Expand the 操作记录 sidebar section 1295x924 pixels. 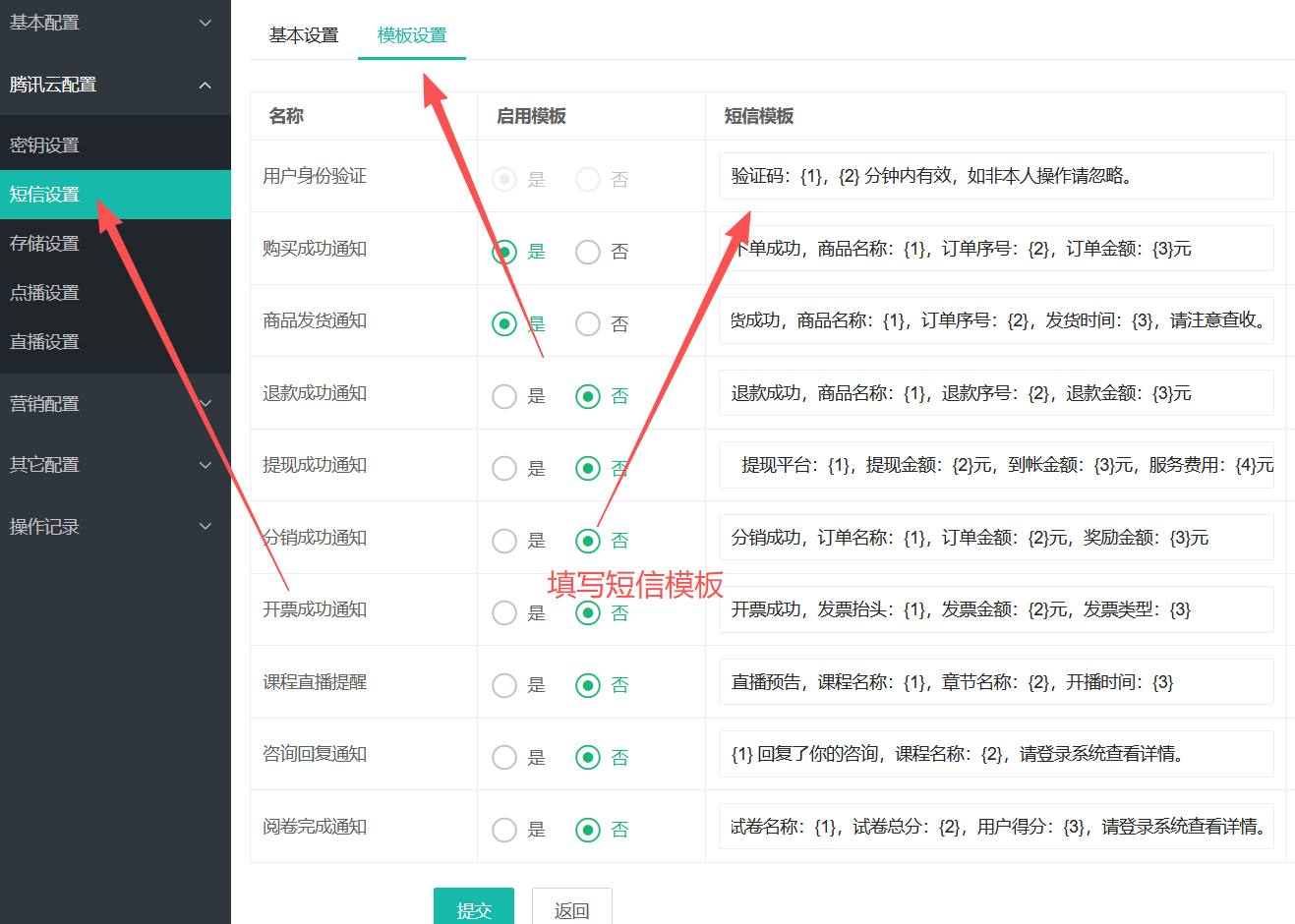pyautogui.click(x=115, y=527)
